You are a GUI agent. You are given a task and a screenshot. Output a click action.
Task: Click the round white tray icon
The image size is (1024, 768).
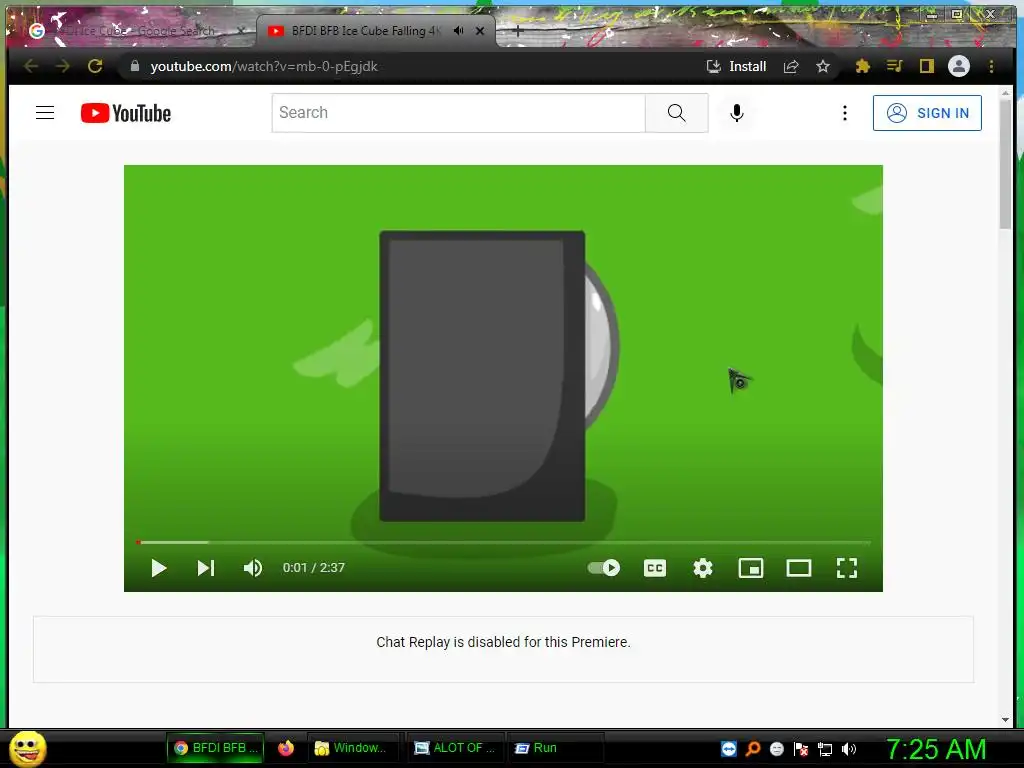[x=776, y=749]
